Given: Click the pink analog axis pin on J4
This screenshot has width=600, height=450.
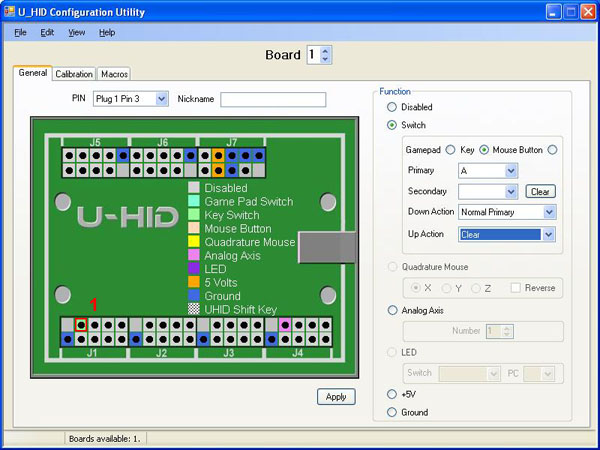Looking at the screenshot, I should point(285,325).
